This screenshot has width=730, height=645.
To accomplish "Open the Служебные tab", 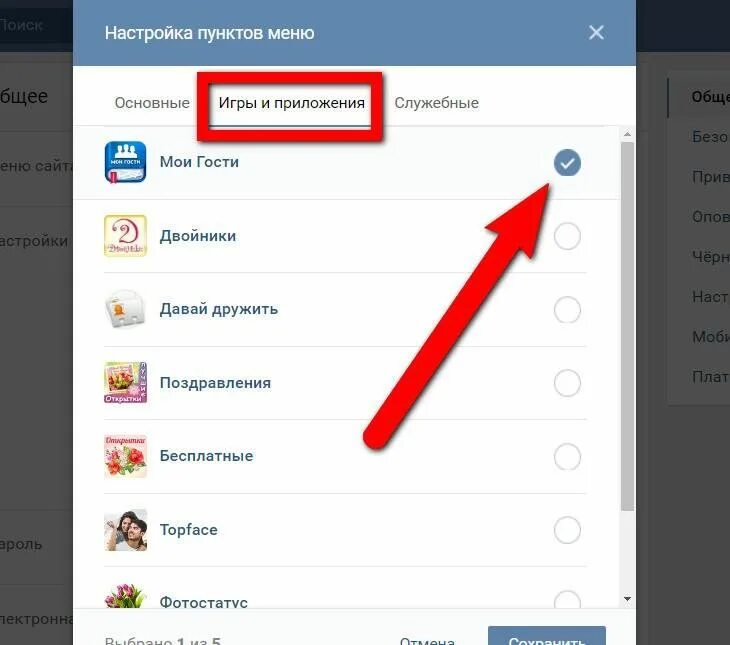I will (x=436, y=102).
